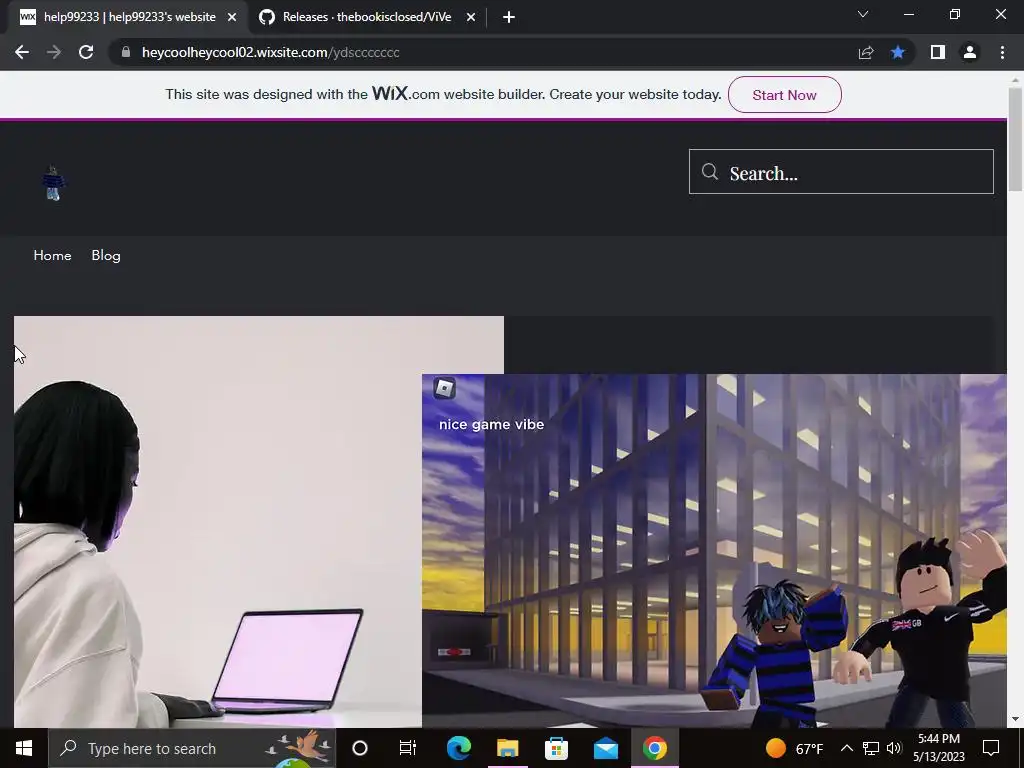Click the magnifier icon in site search
The height and width of the screenshot is (768, 1024).
click(710, 172)
